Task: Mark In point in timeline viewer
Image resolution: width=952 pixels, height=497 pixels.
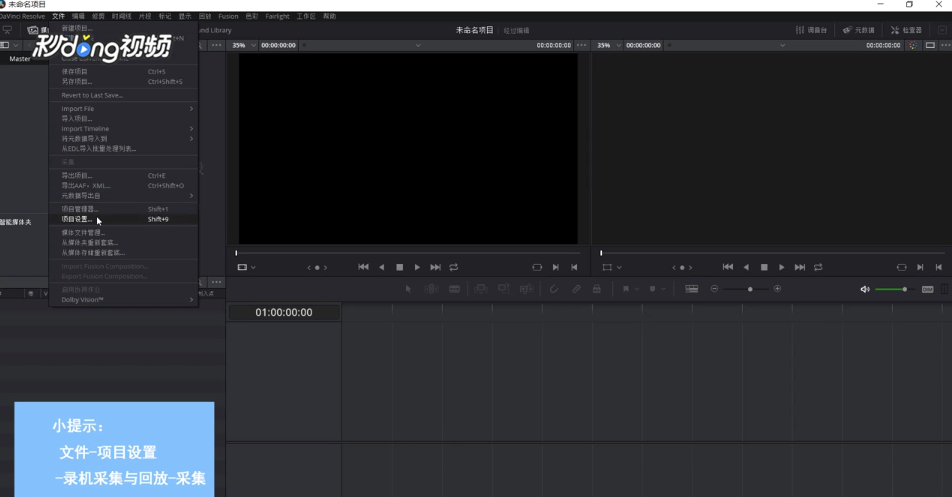Action: [x=920, y=267]
